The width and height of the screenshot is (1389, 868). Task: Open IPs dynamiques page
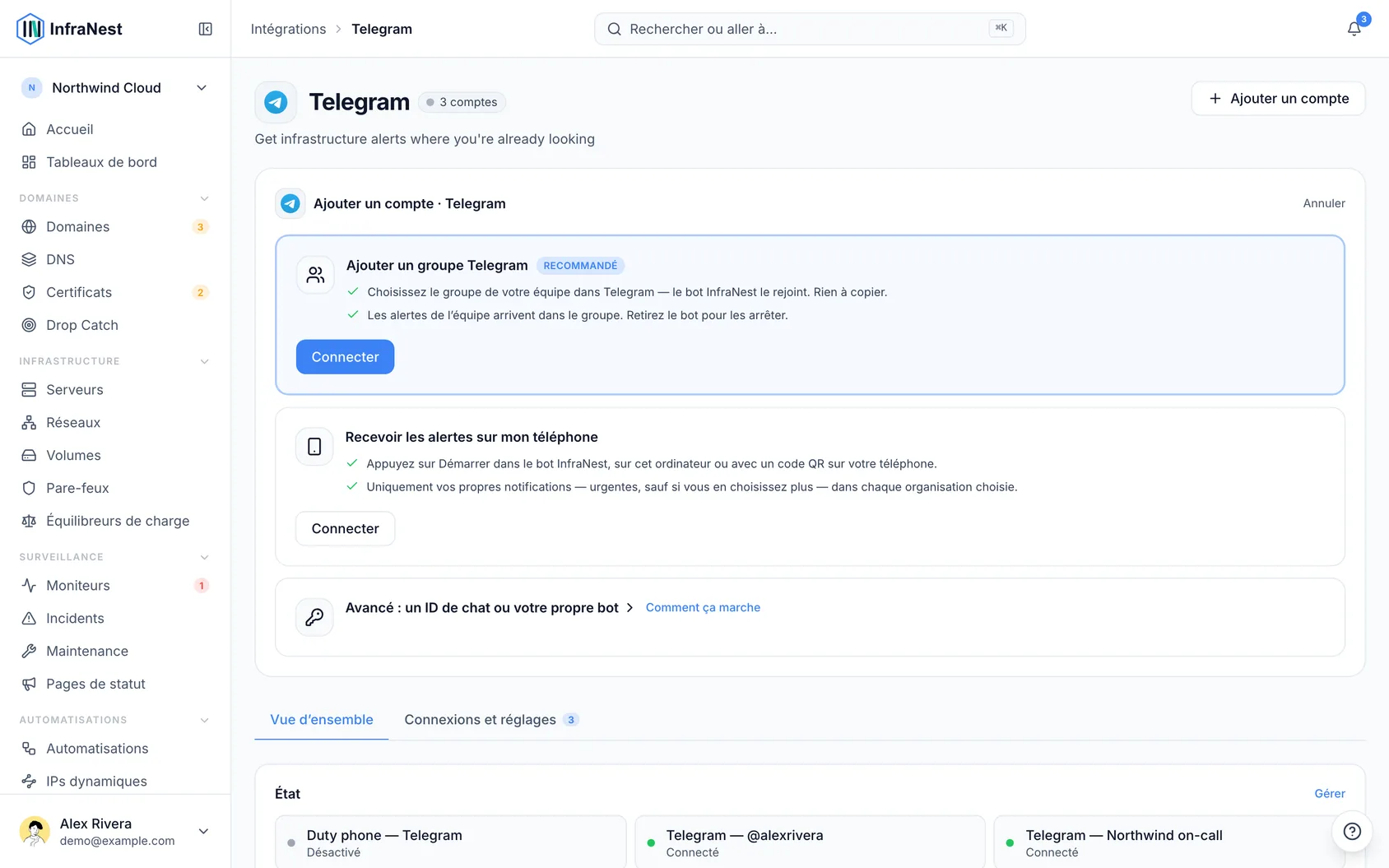coord(115,781)
